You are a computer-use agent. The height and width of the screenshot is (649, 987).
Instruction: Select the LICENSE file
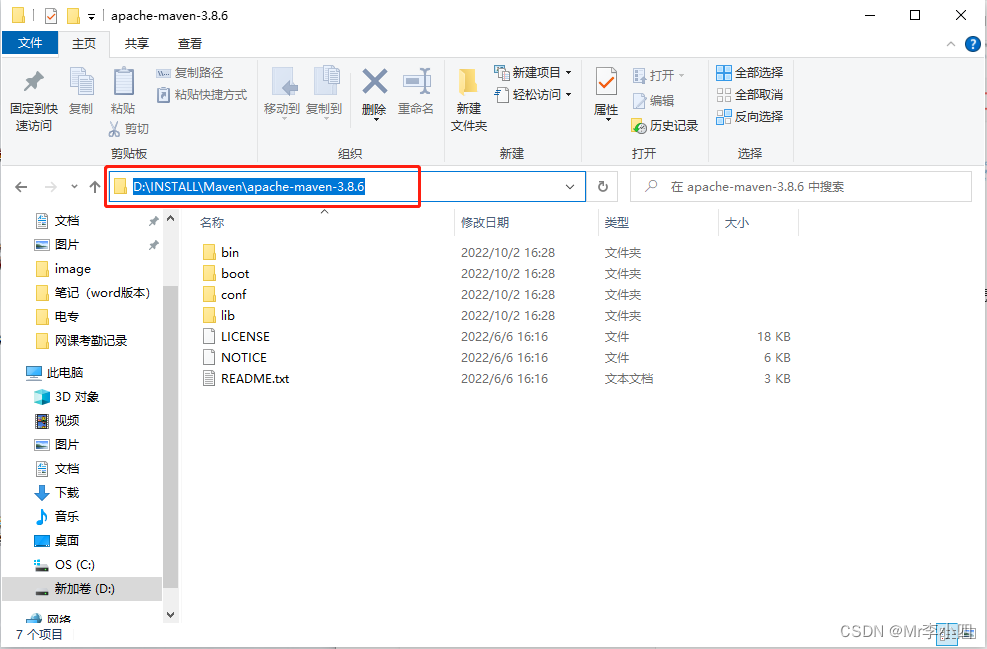pyautogui.click(x=236, y=337)
